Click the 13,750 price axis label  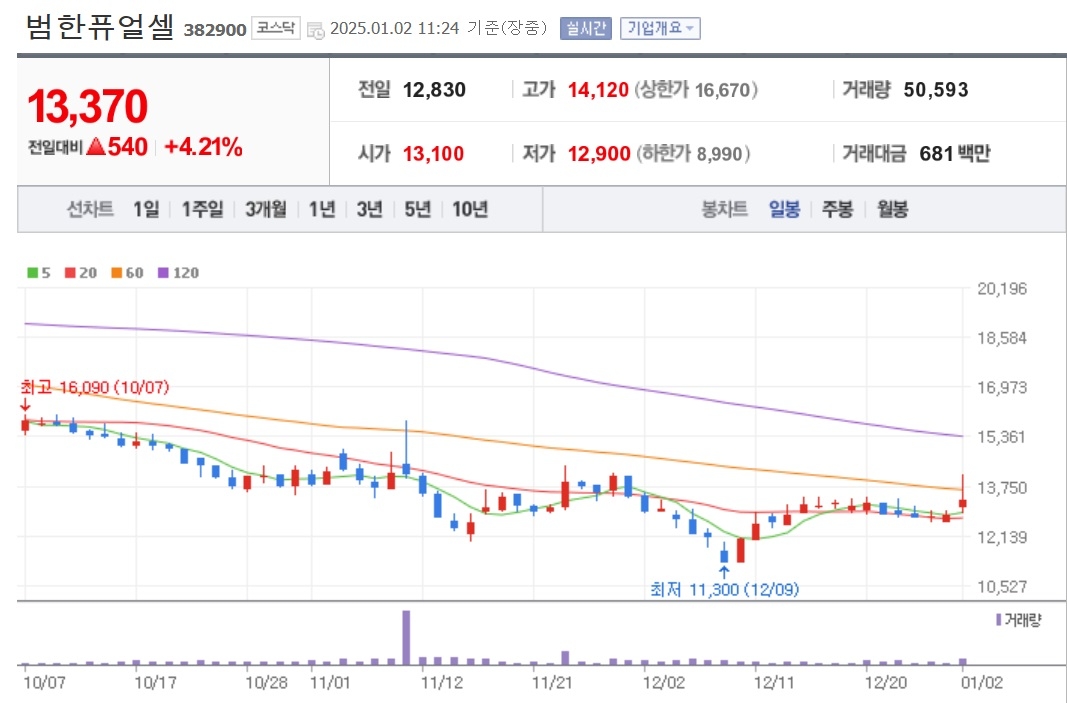pos(1002,488)
